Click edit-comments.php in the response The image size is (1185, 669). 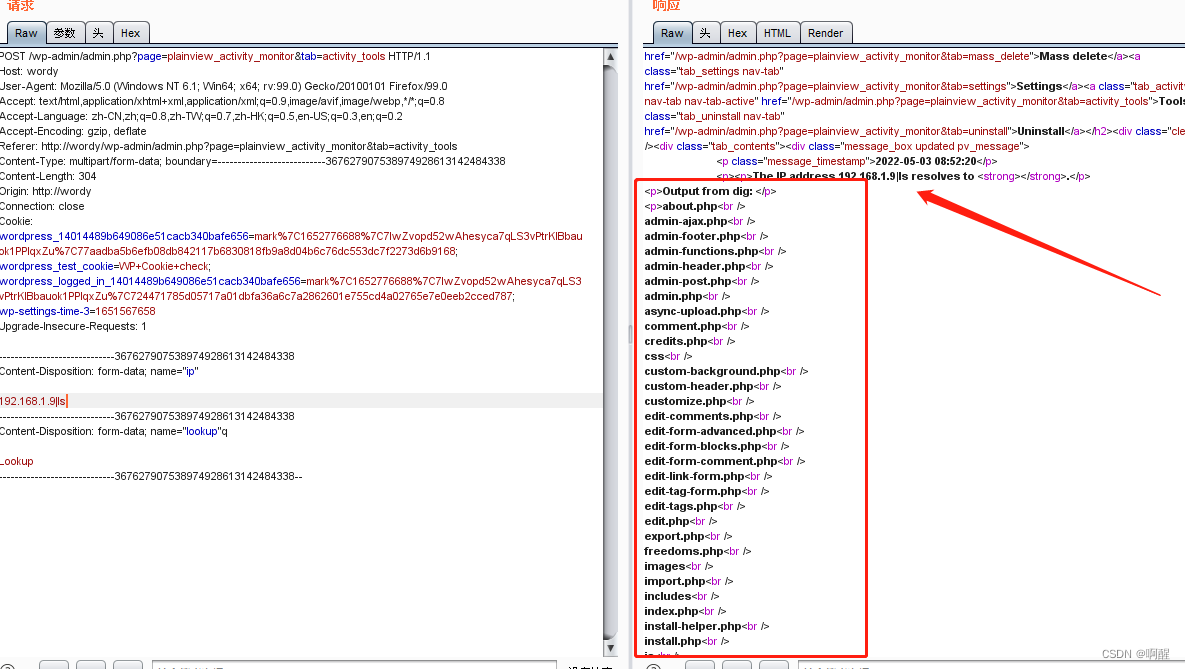[699, 417]
